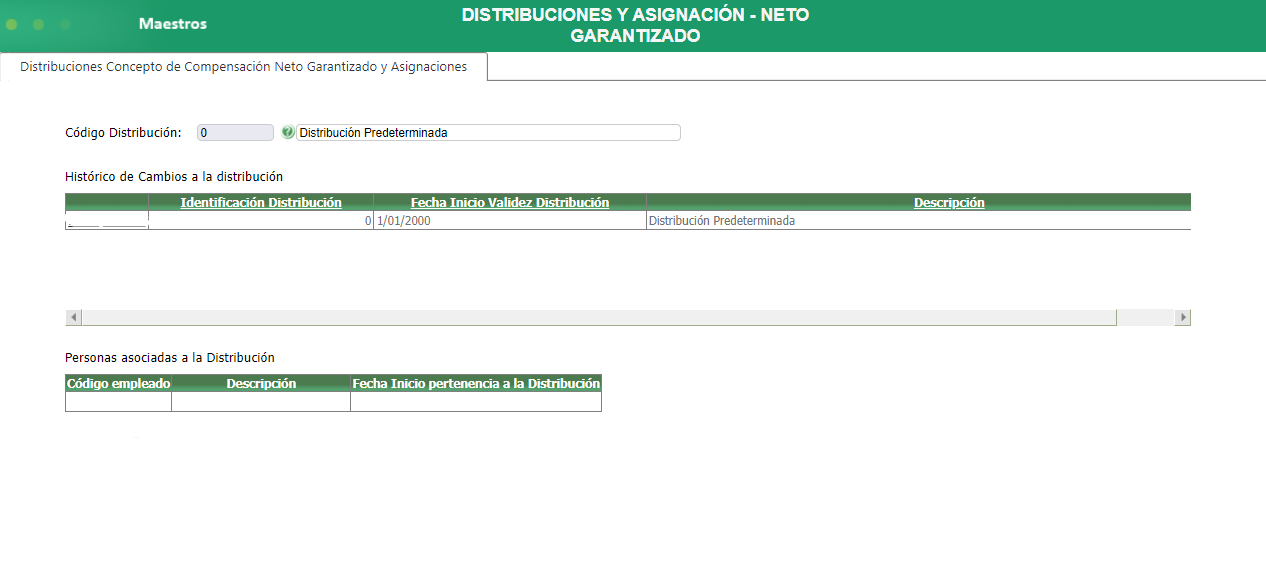The height and width of the screenshot is (585, 1266).
Task: Sort by the Descripción column header
Action: pos(949,202)
